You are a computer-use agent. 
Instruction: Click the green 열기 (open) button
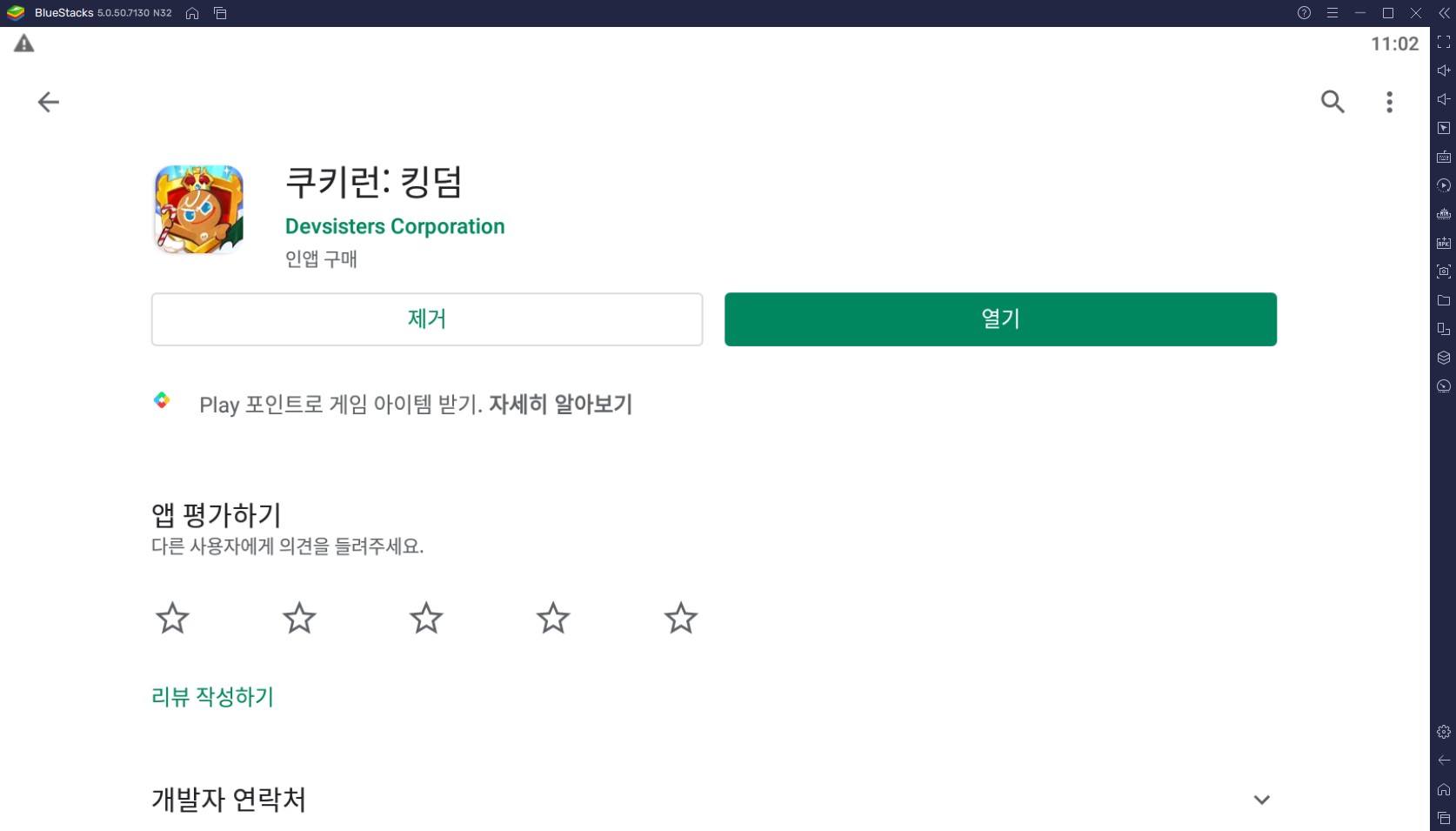coord(1000,319)
